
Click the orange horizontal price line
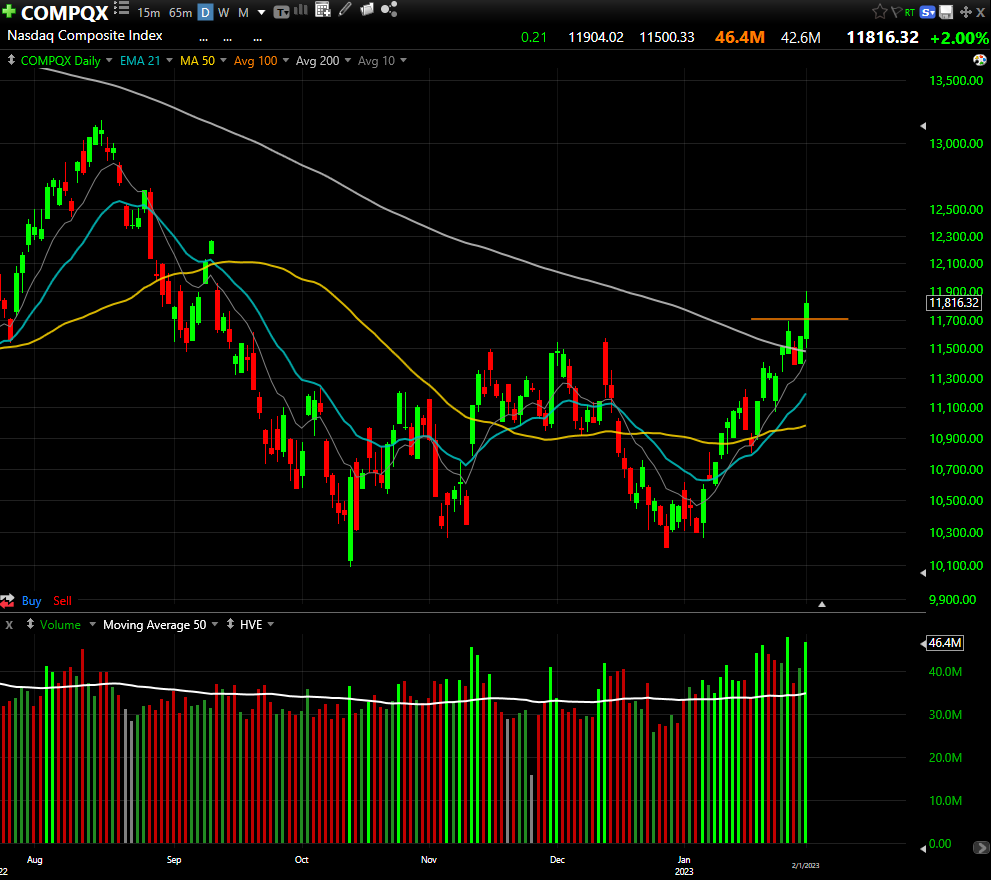[x=799, y=319]
